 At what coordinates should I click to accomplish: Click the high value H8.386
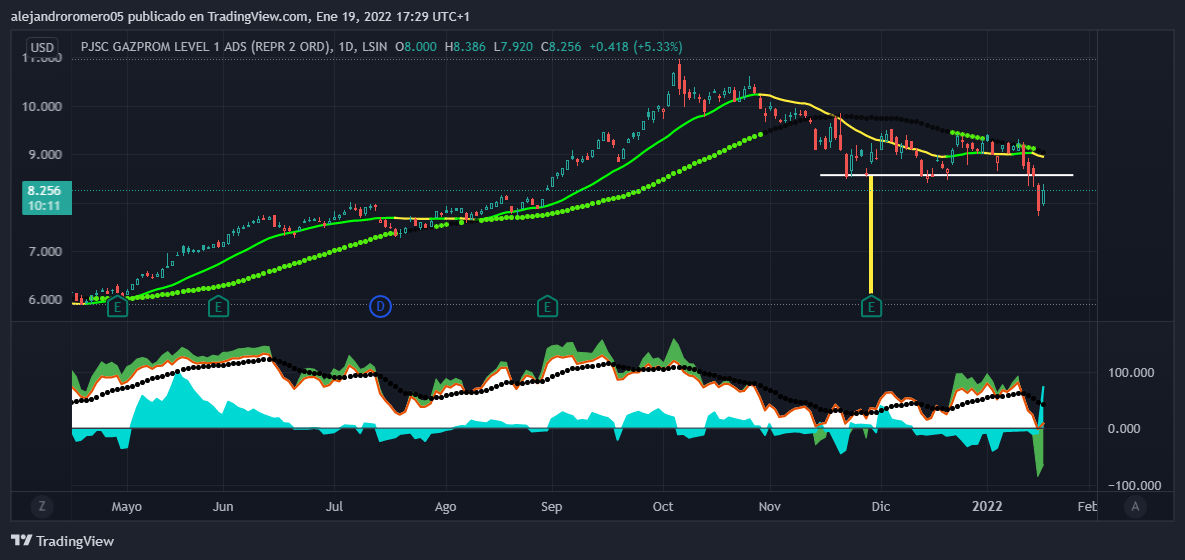coord(465,47)
